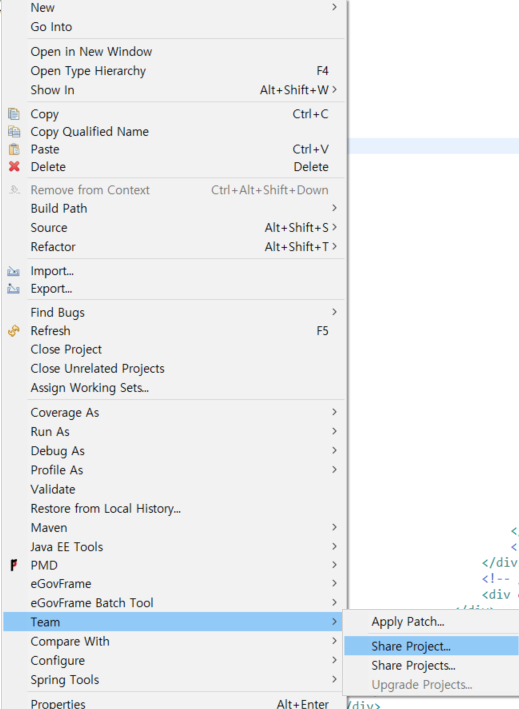Select Share Project... in Team submenu
The width and height of the screenshot is (519, 709).
pos(431,646)
